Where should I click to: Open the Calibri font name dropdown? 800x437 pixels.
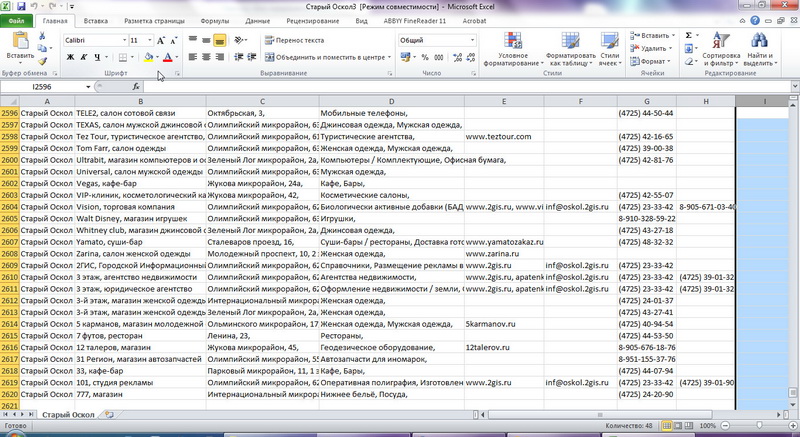pos(124,40)
